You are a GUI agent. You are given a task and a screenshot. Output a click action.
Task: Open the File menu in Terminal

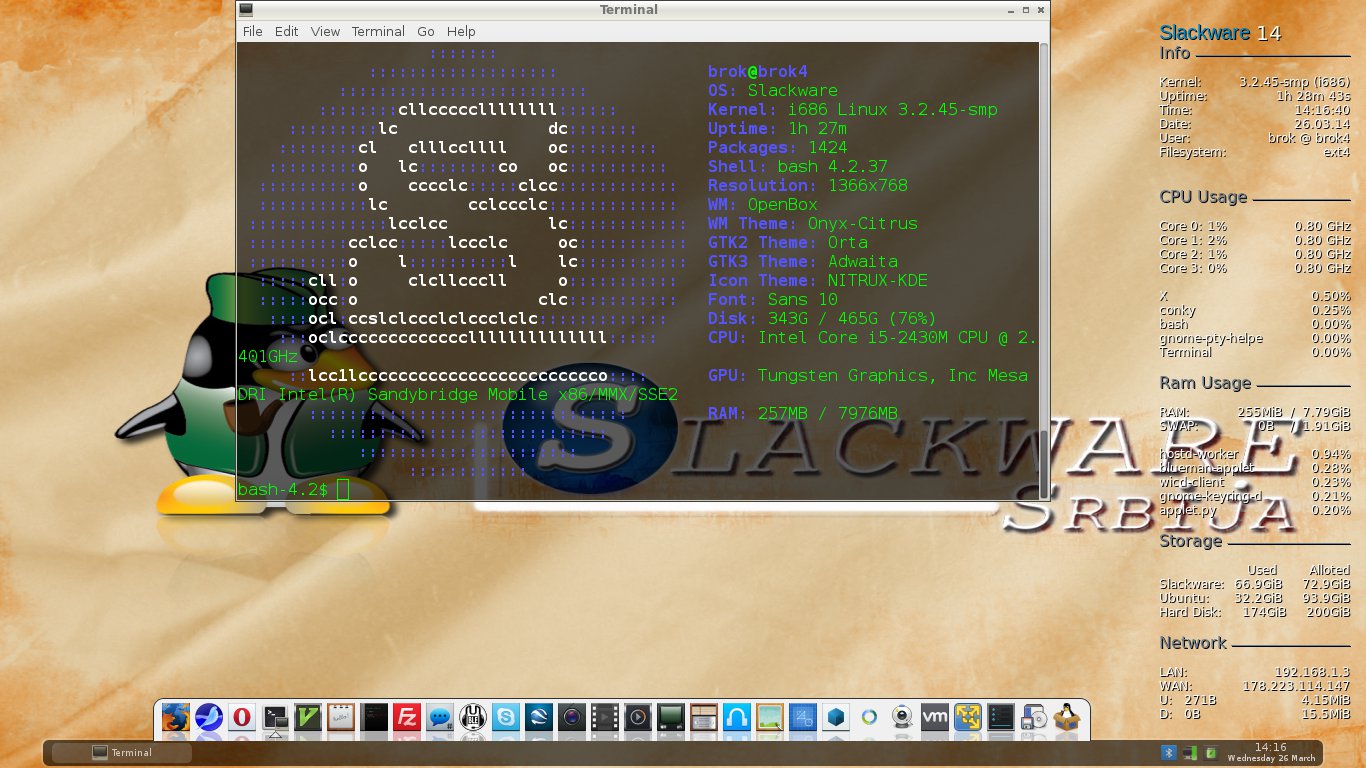[253, 31]
